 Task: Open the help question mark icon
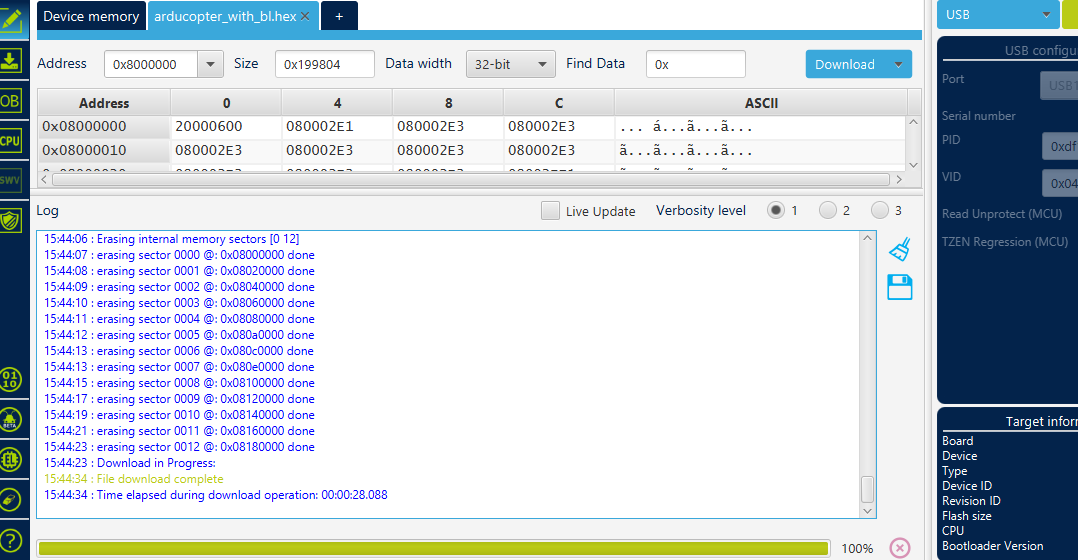pos(10,540)
